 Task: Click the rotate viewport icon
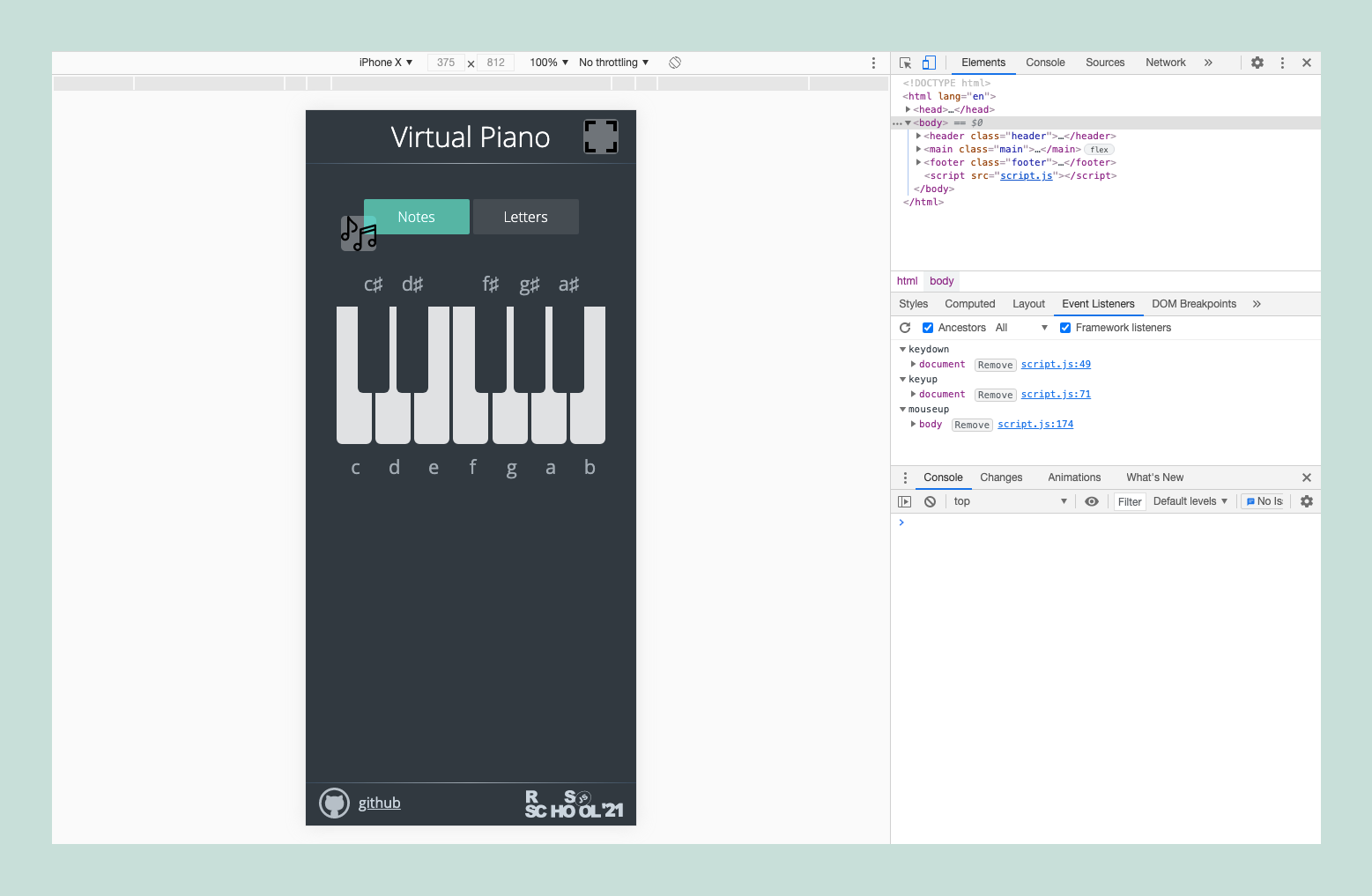(675, 63)
